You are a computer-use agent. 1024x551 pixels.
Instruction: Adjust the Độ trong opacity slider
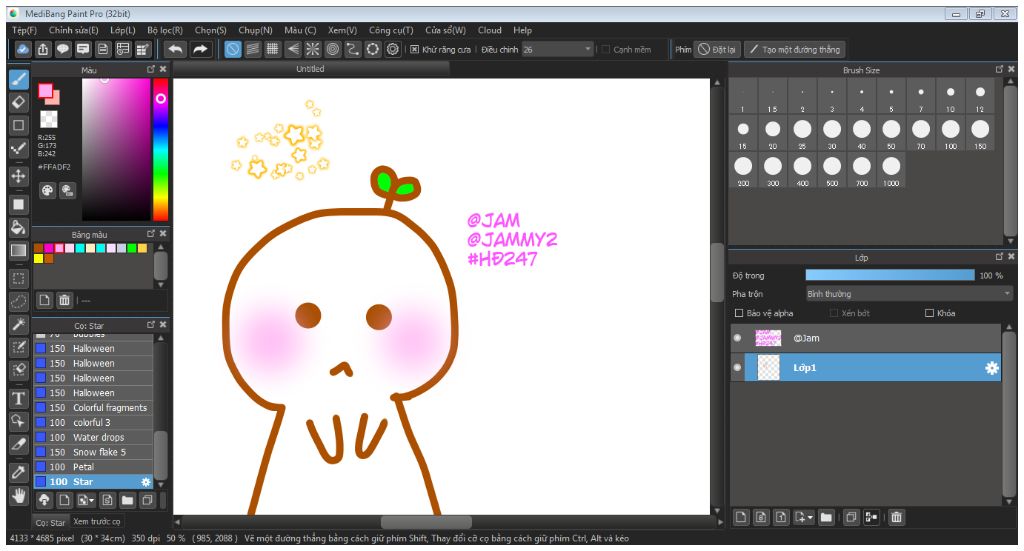coord(889,276)
